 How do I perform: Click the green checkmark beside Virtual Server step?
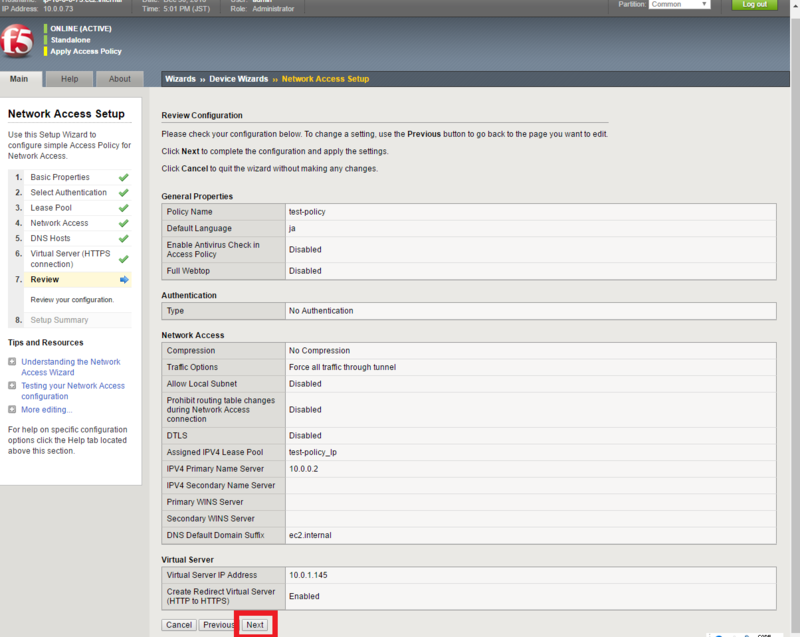[x=123, y=259]
